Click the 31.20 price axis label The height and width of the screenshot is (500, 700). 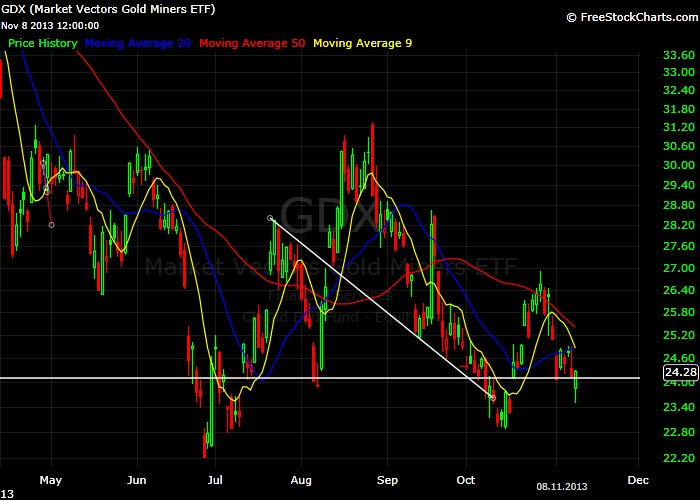679,127
